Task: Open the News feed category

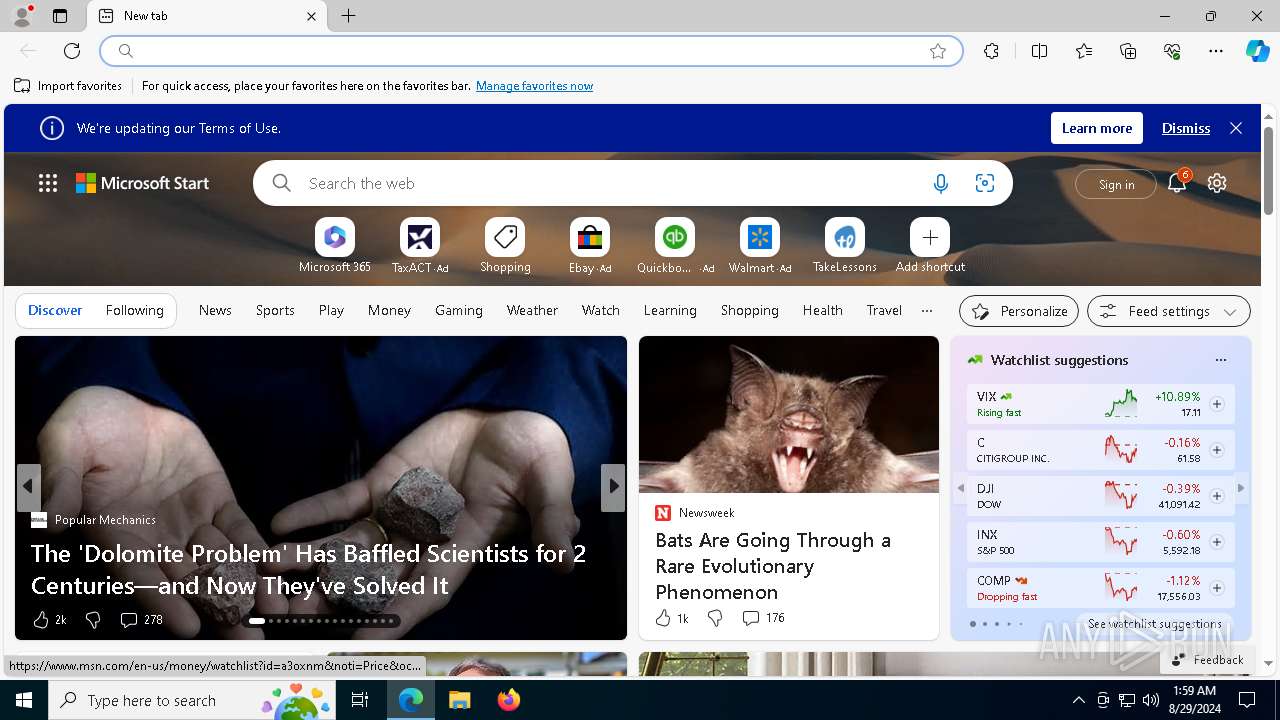Action: point(215,310)
